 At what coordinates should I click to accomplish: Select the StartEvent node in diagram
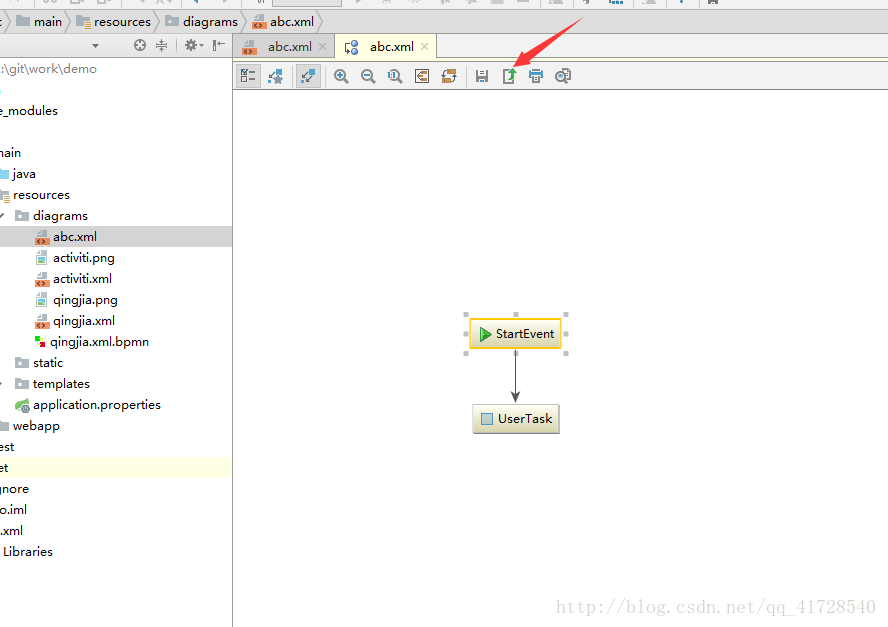point(515,334)
